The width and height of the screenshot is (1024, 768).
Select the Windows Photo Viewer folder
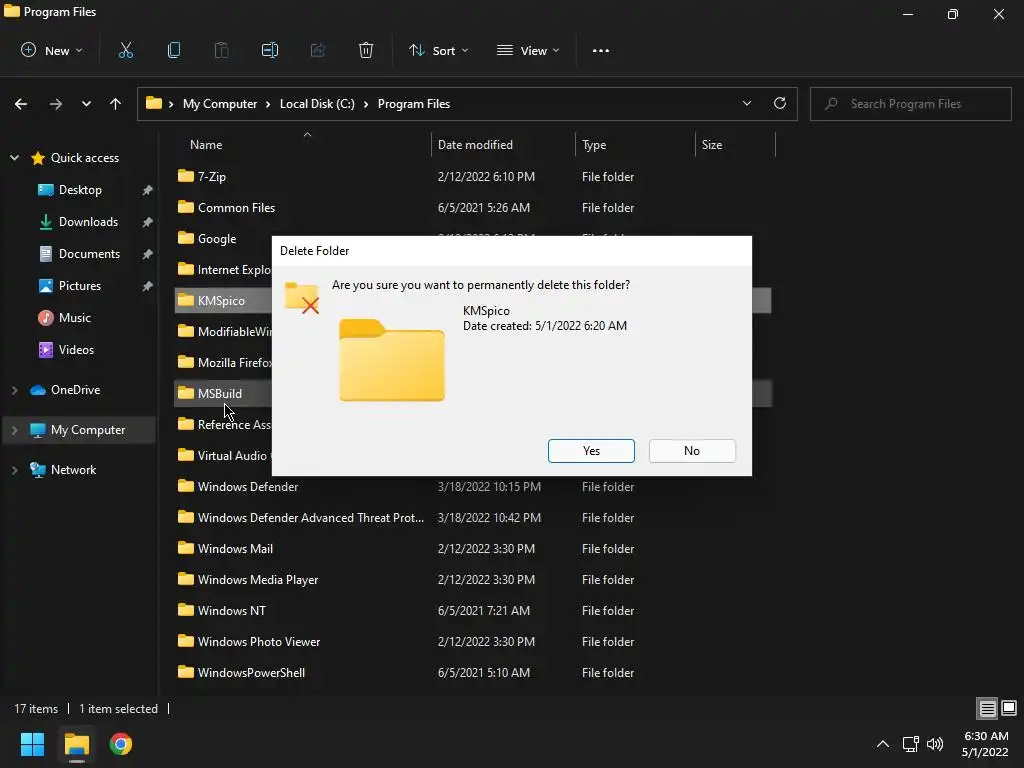coord(259,641)
